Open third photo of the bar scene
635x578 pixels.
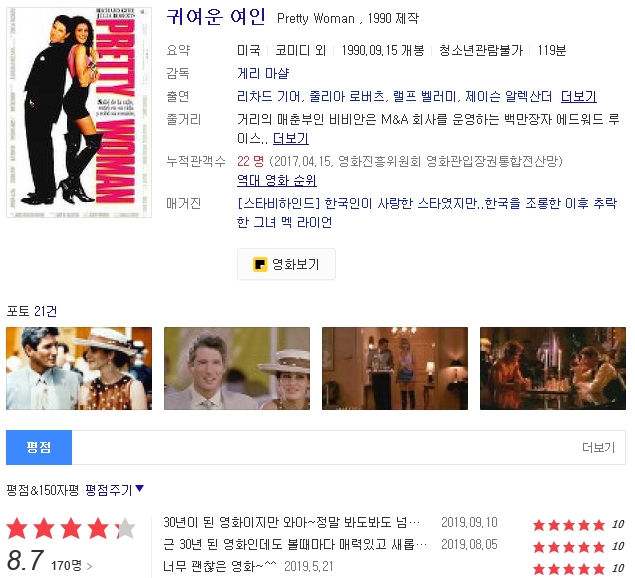click(x=394, y=368)
